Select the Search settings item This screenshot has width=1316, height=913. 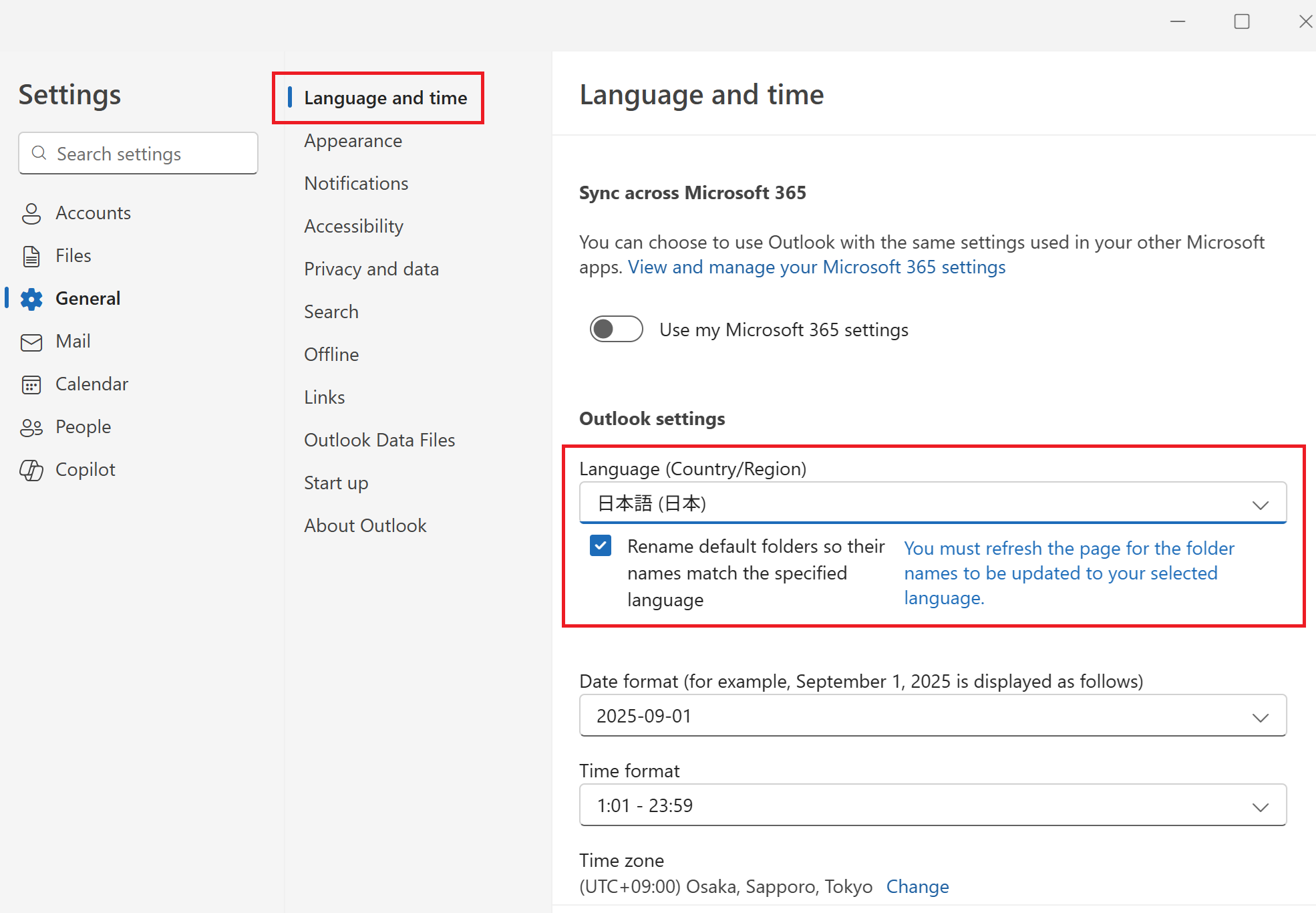pos(331,312)
